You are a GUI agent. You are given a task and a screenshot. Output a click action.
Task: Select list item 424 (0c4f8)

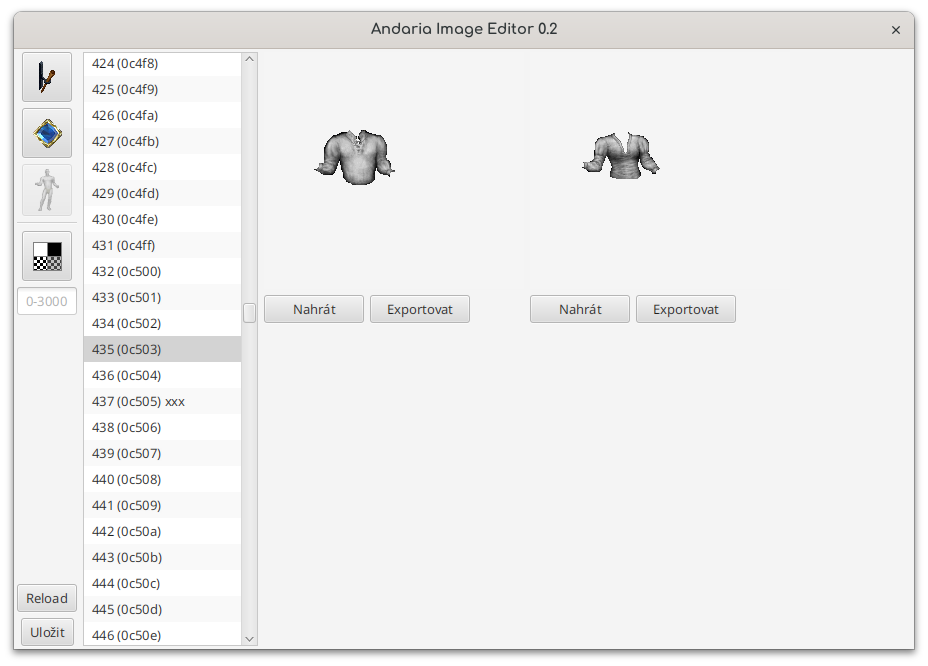pyautogui.click(x=162, y=63)
